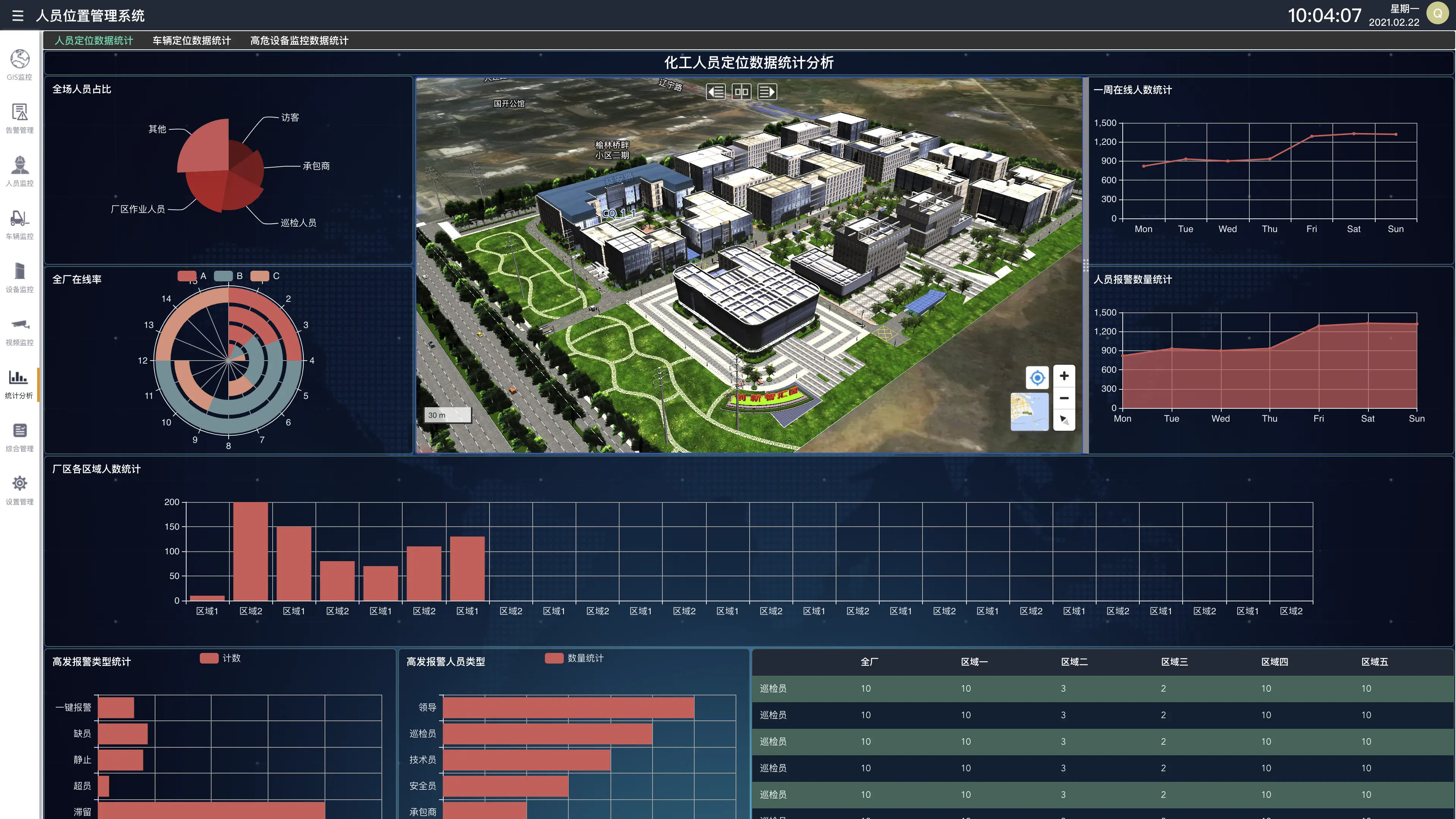Click the user avatar Q
This screenshot has width=1456, height=819.
pos(1437,13)
